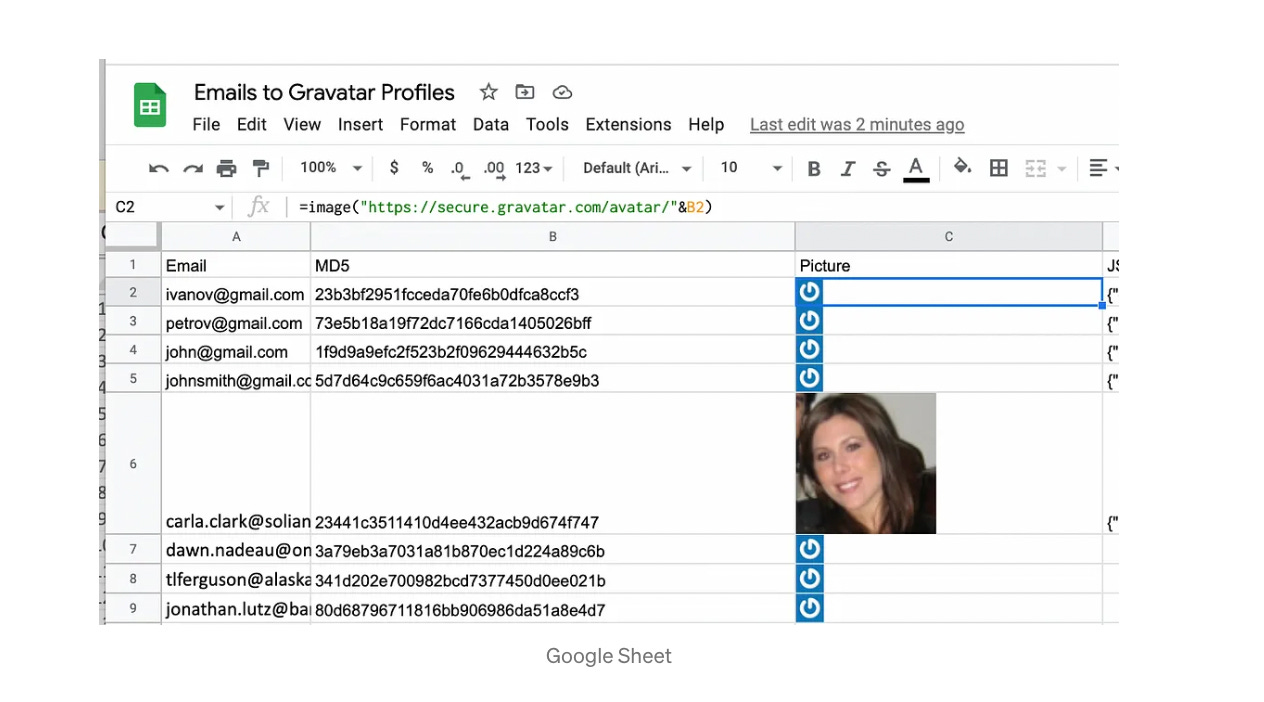
Task: Click the woman's Gravatar photo in row 6
Action: 866,463
